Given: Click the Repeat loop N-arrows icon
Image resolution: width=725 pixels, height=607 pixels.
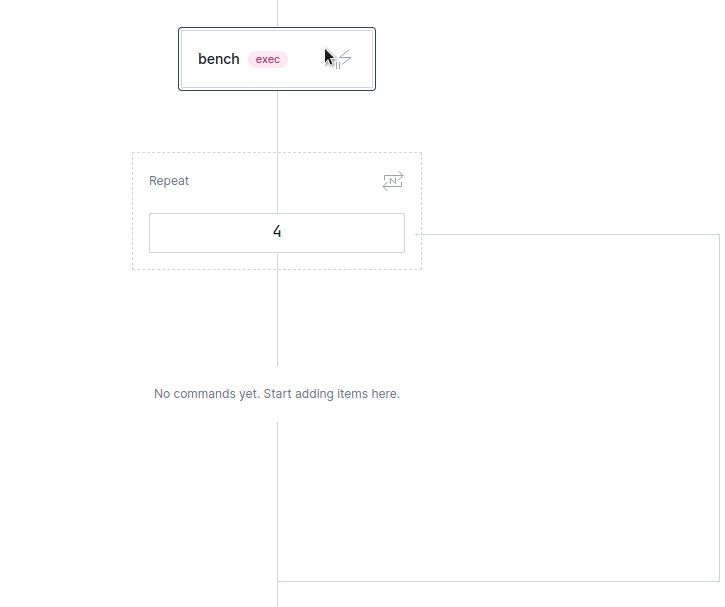Looking at the screenshot, I should click(x=393, y=181).
